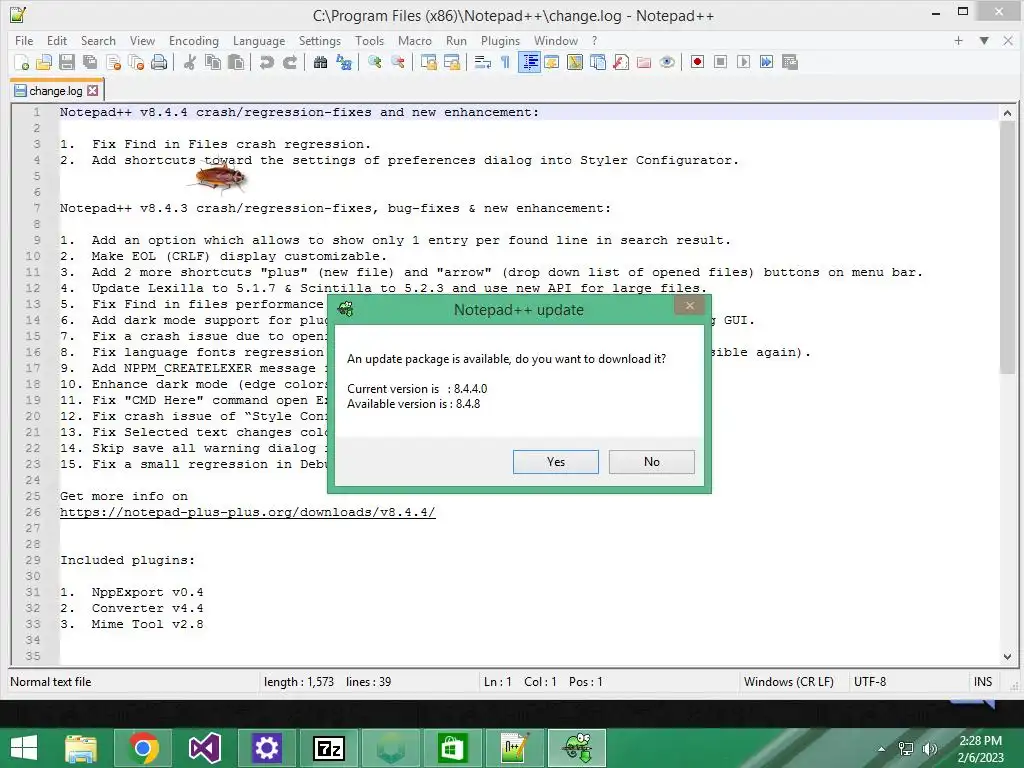Click the volume icon in the system tray
1024x768 pixels.
click(929, 749)
